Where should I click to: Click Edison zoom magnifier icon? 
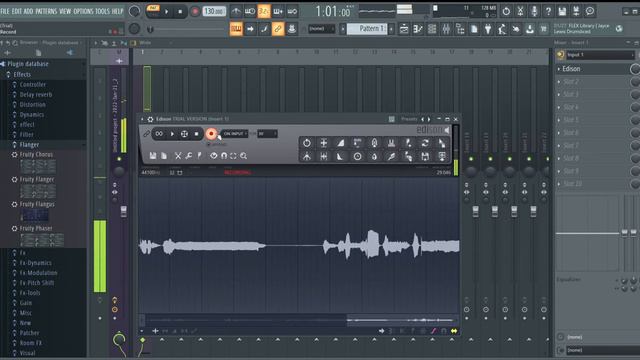244,156
